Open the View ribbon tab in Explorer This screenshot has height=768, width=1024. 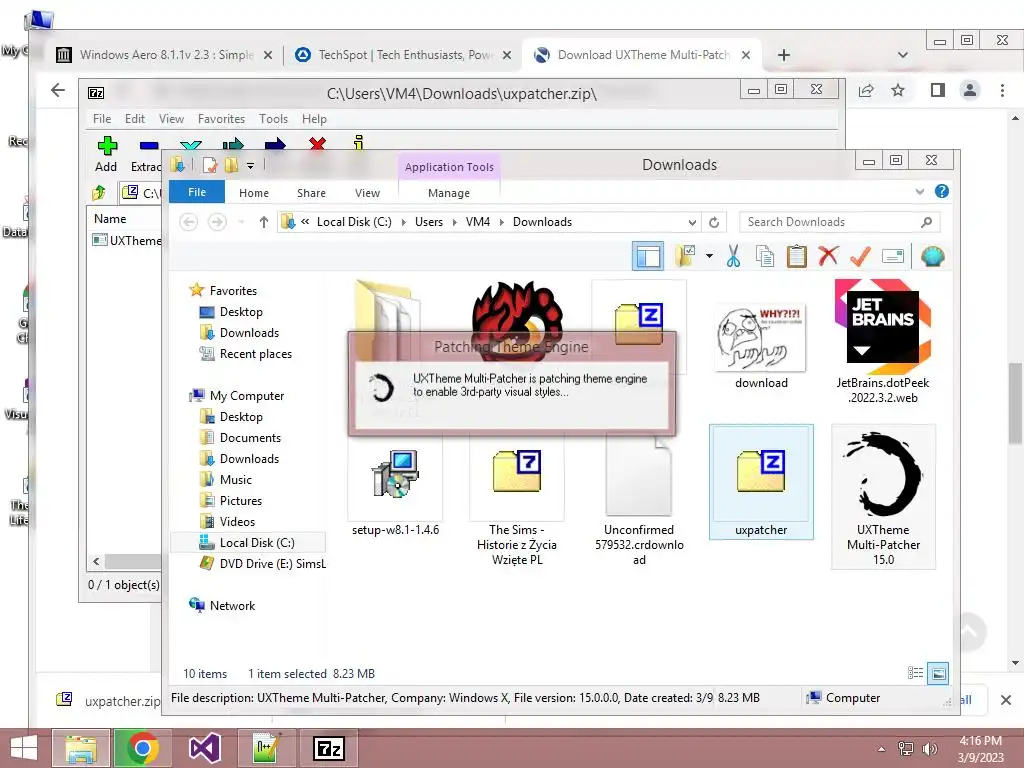367,193
